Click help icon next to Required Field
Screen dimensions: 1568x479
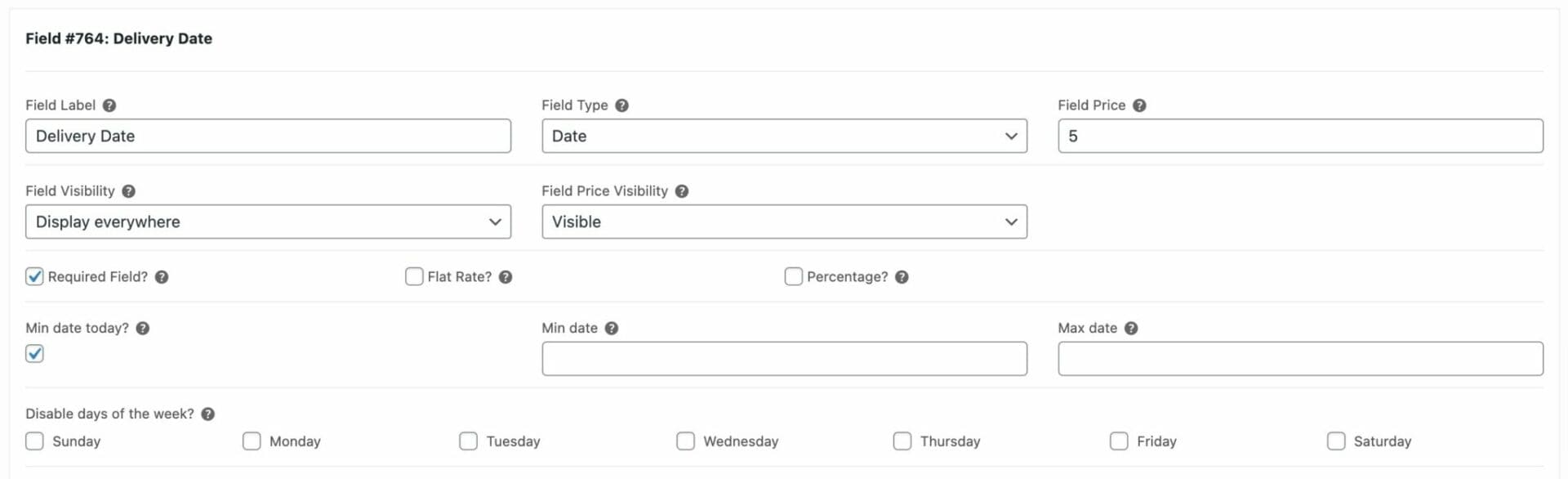(162, 277)
